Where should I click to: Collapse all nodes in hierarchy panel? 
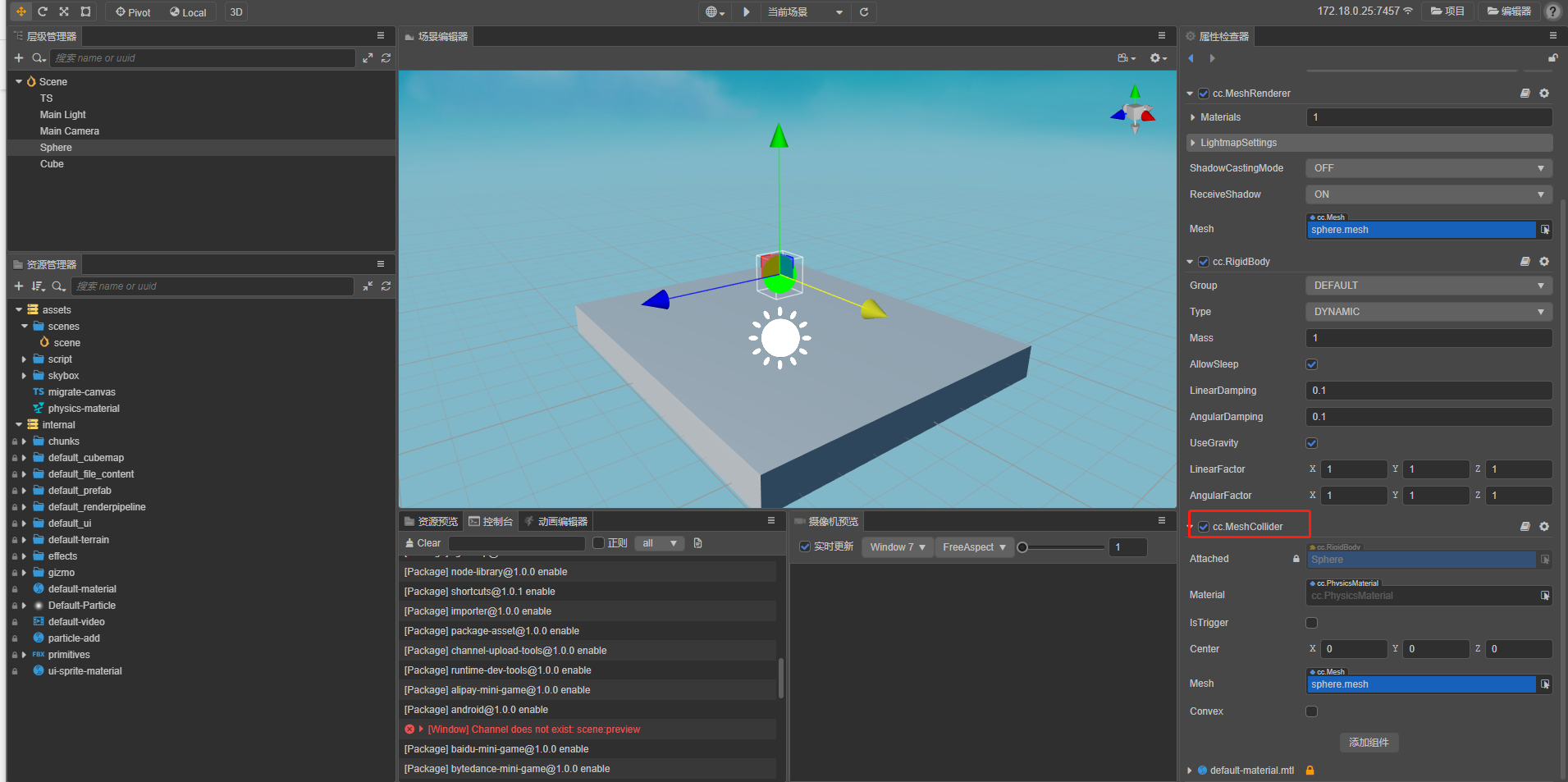point(368,58)
